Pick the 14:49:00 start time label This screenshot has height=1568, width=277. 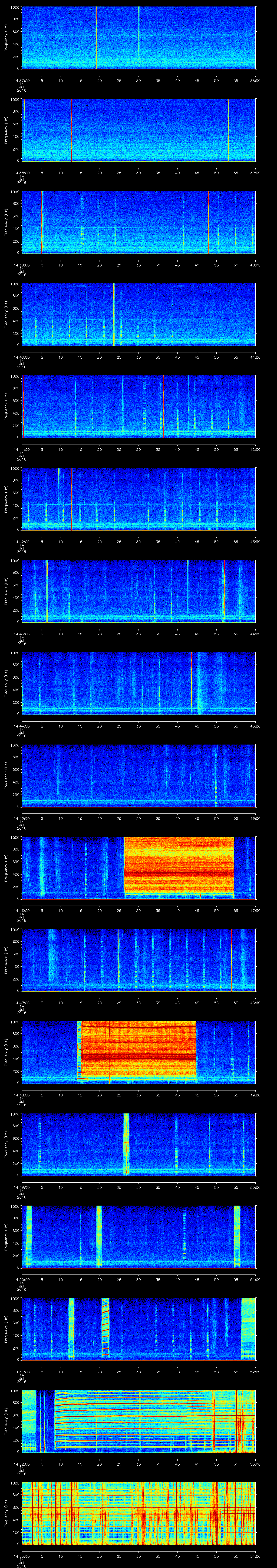click(22, 1187)
